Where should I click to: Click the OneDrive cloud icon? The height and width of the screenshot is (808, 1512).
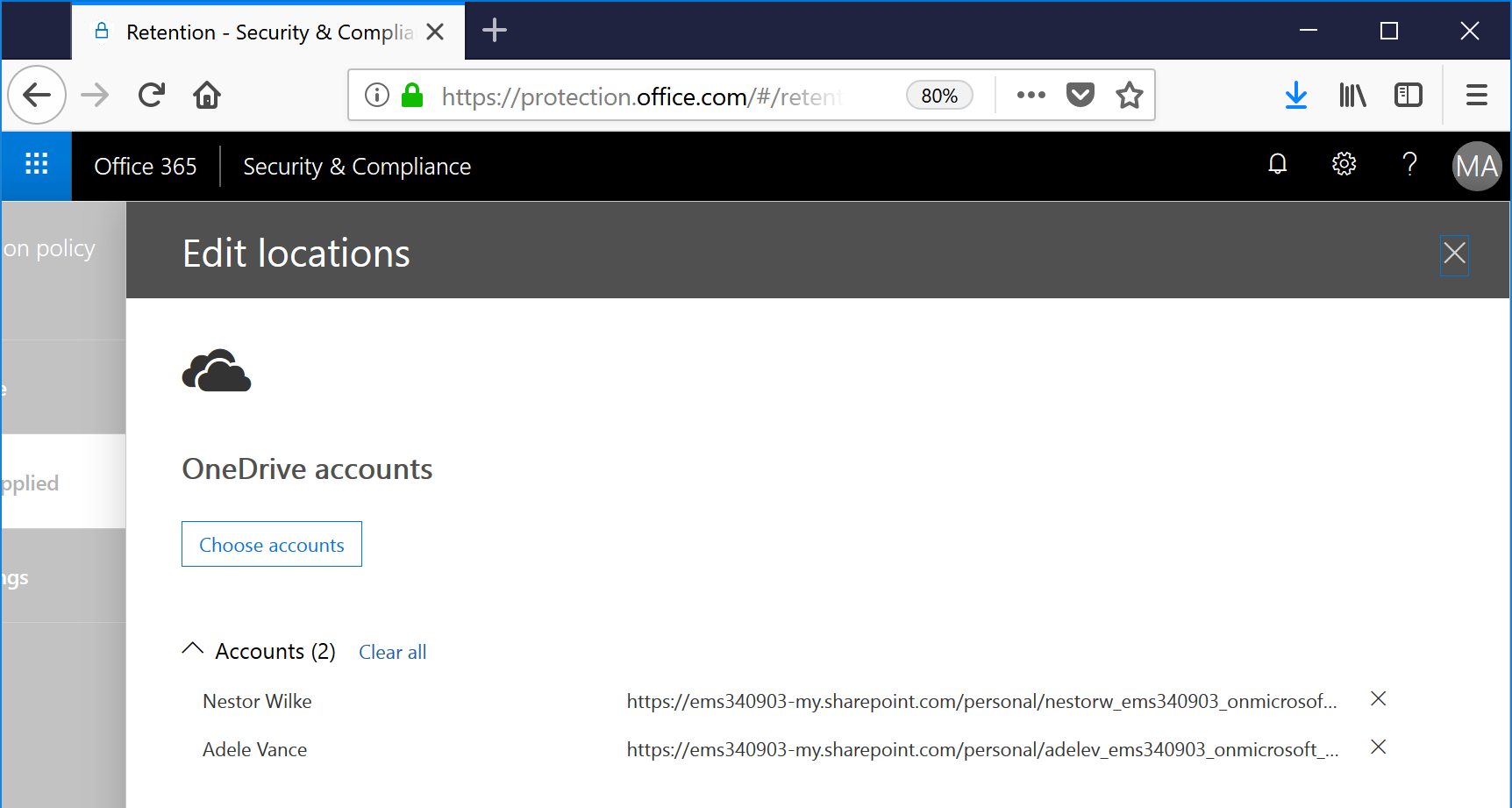[217, 371]
